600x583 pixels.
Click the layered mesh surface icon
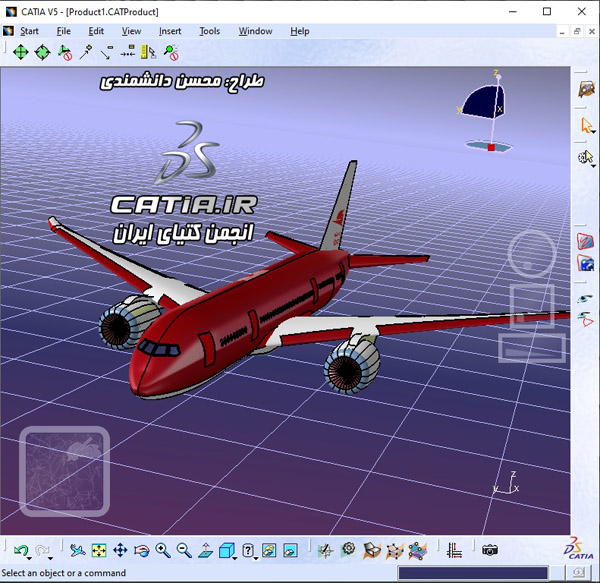click(417, 551)
